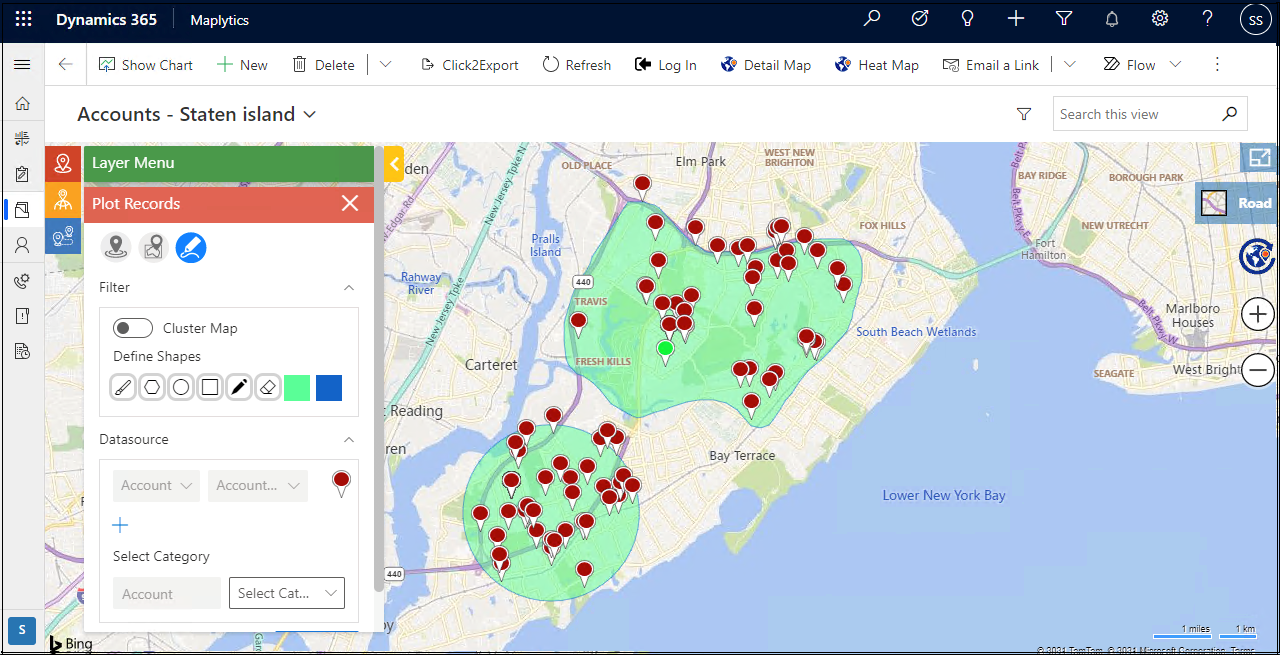
Task: Pick the green shape color swatch
Action: [297, 388]
